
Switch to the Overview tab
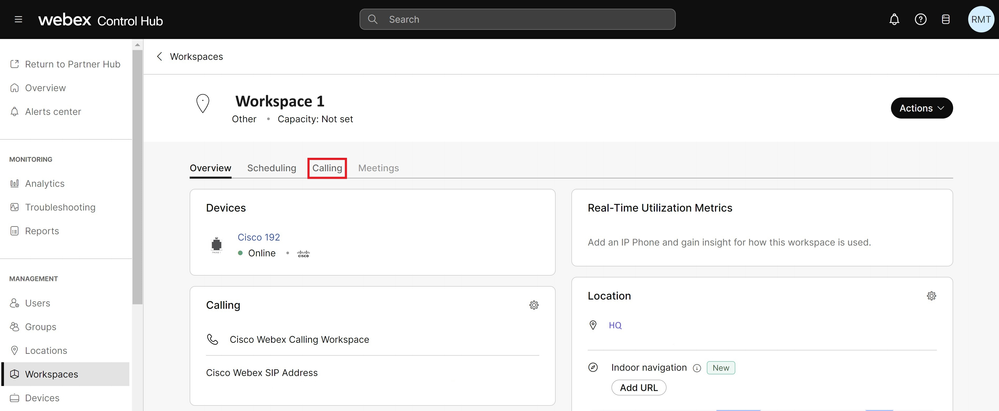tap(210, 168)
